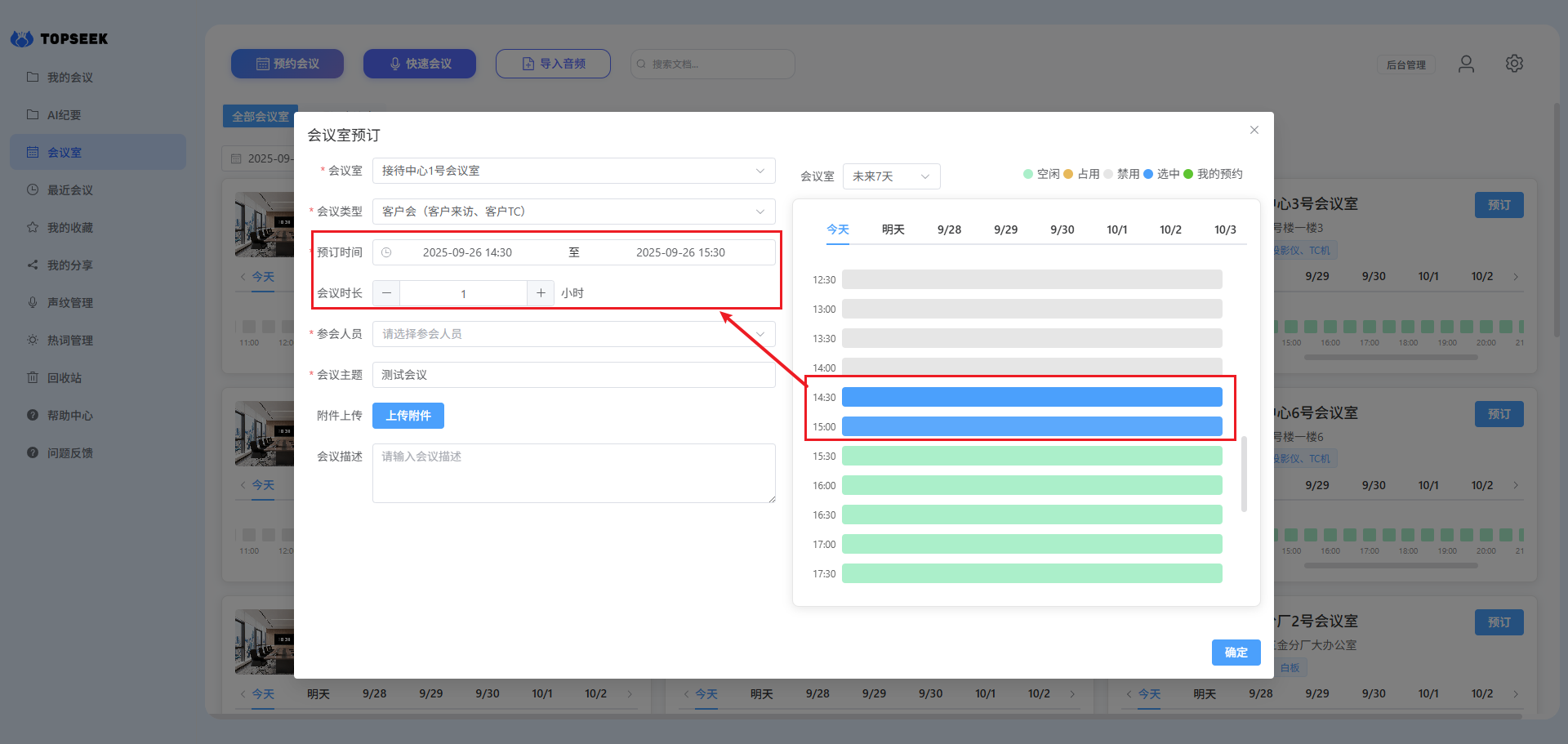Click the 我的收藏 star icon in sidebar

33,228
